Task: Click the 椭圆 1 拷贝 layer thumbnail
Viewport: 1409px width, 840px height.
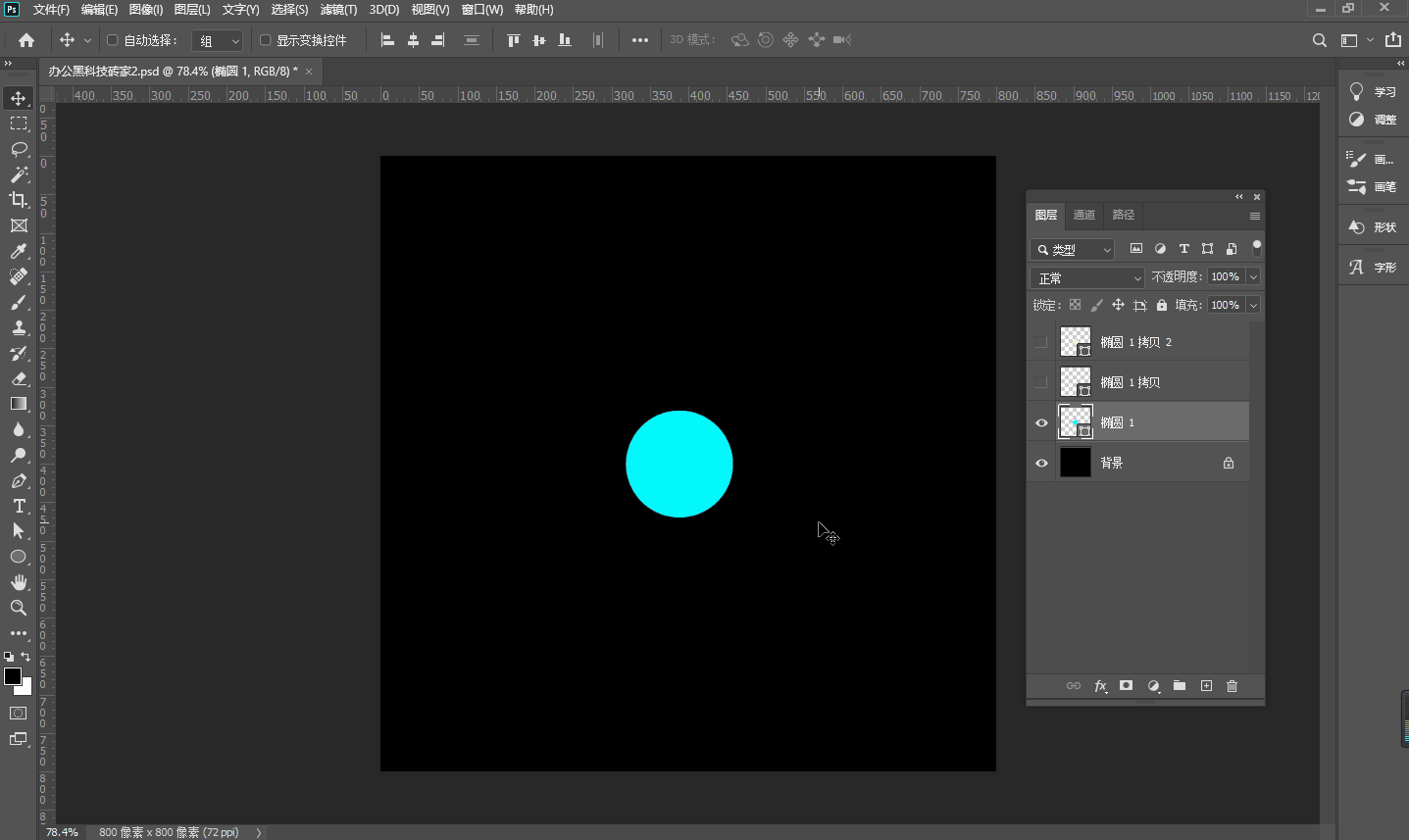Action: [1075, 381]
